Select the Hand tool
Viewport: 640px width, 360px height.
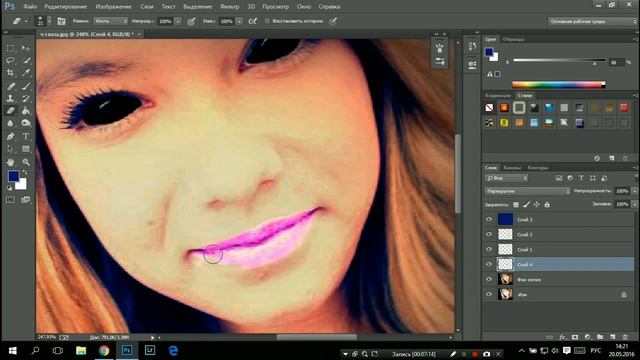pos(11,162)
